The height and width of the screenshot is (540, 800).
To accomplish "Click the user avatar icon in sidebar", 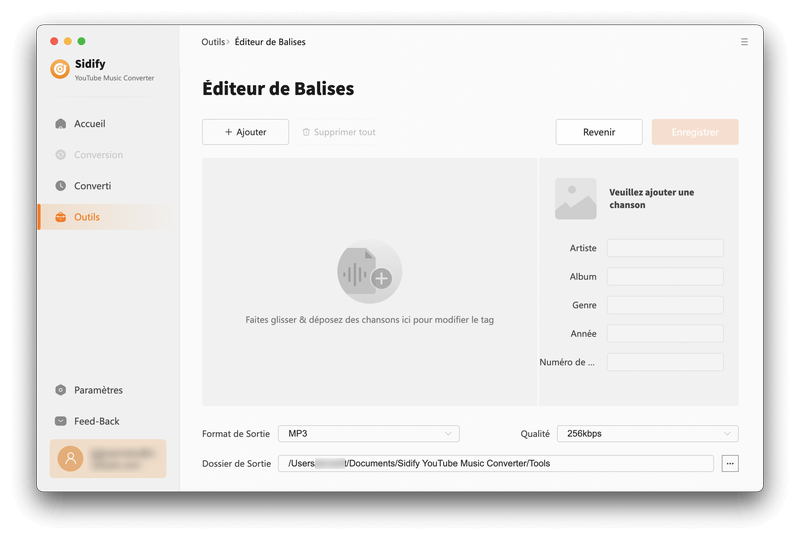I will (70, 458).
